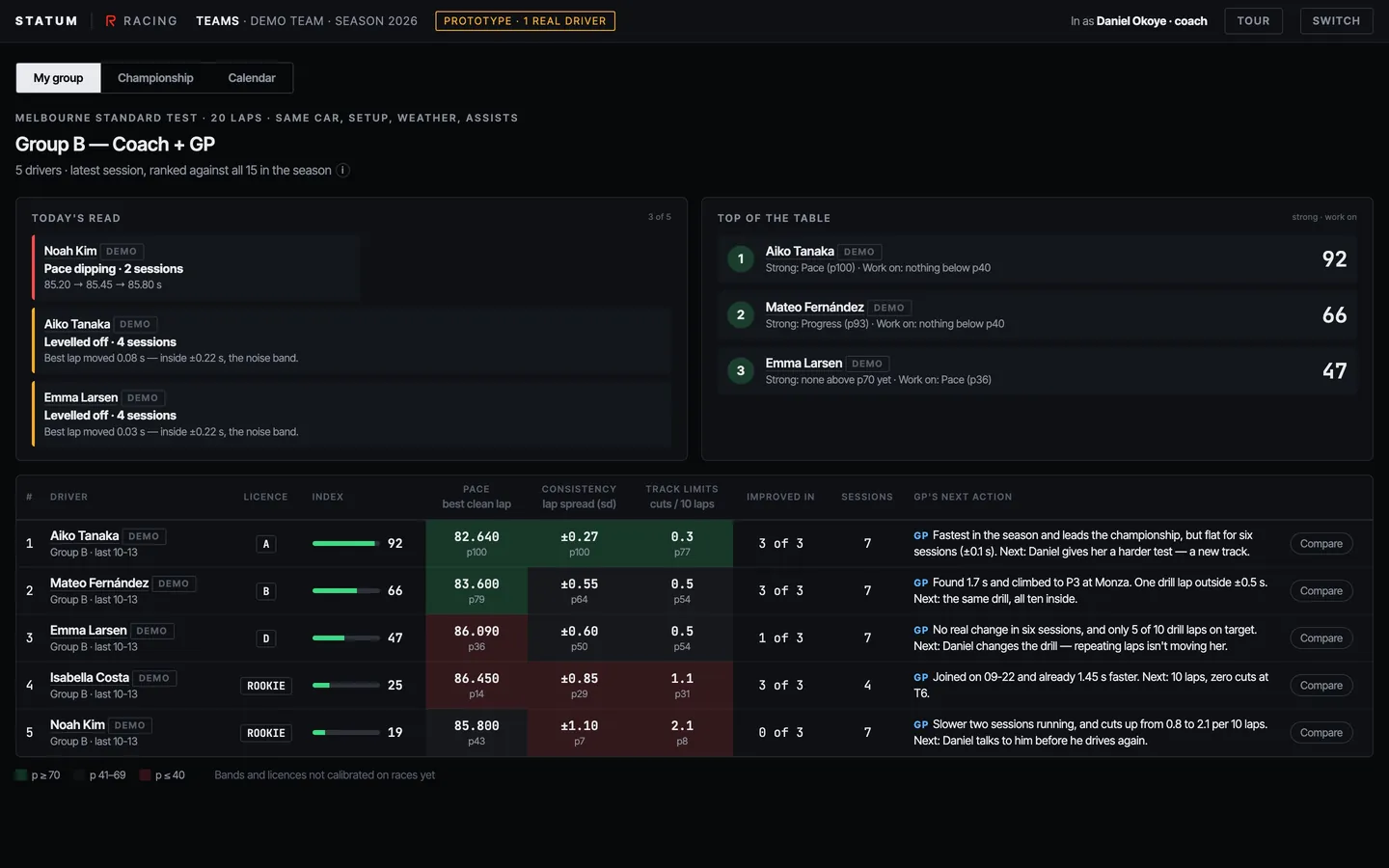Click Isabella Costa's ROOKIE licence badge
Viewport: 1389px width, 868px height.
click(x=266, y=686)
